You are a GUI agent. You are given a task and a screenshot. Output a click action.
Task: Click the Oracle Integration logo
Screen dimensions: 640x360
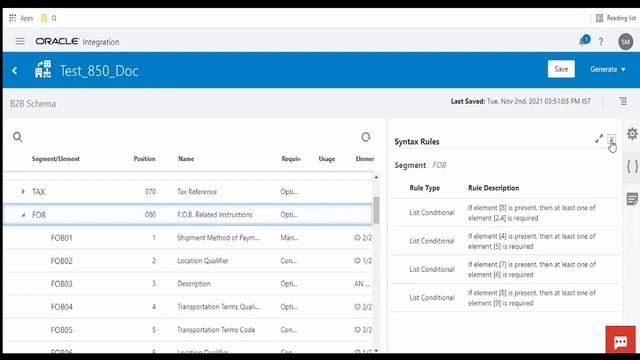pyautogui.click(x=77, y=42)
